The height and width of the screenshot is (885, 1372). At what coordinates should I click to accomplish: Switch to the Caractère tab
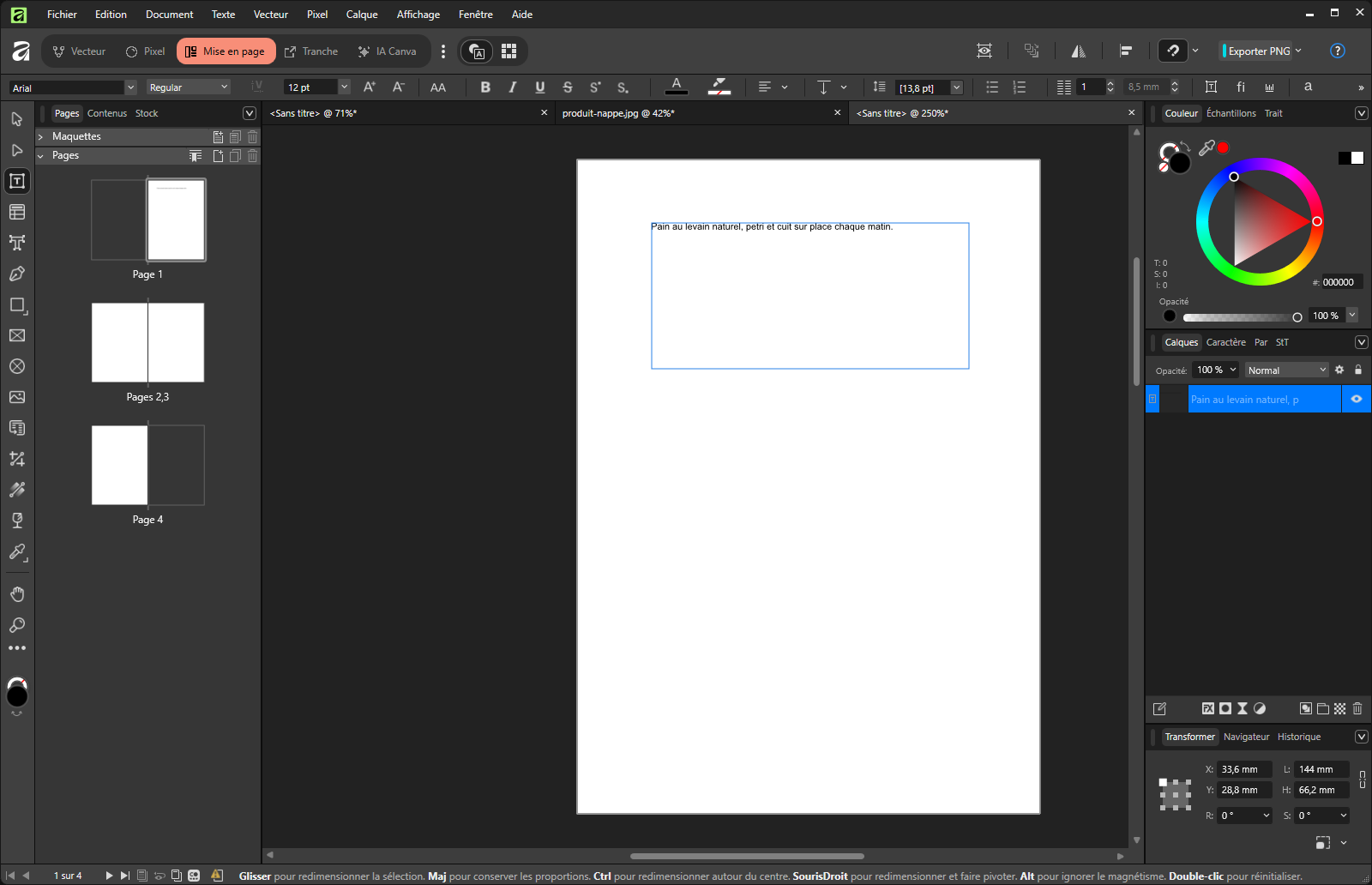click(x=1225, y=342)
